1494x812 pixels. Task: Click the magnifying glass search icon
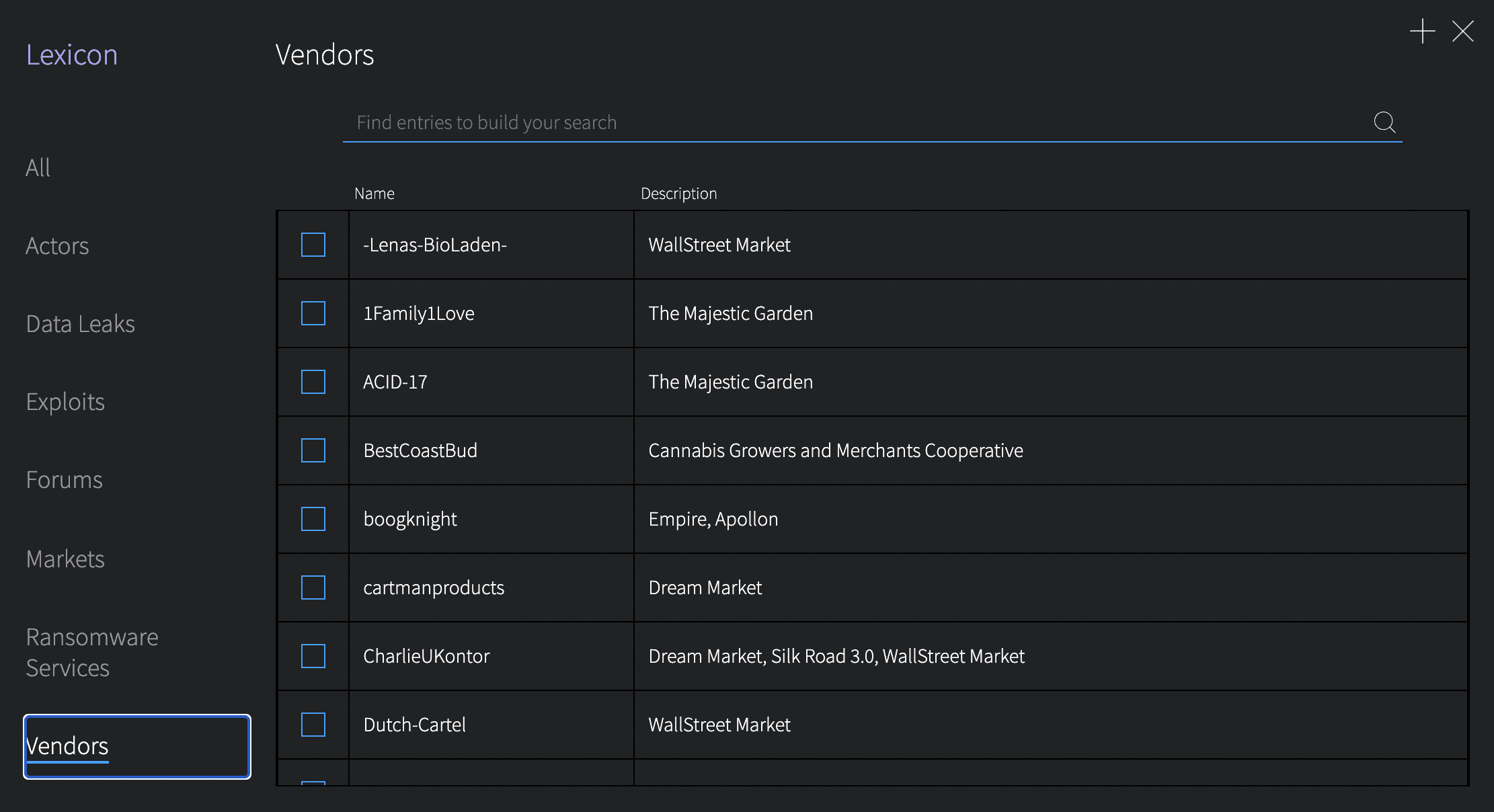(x=1384, y=122)
